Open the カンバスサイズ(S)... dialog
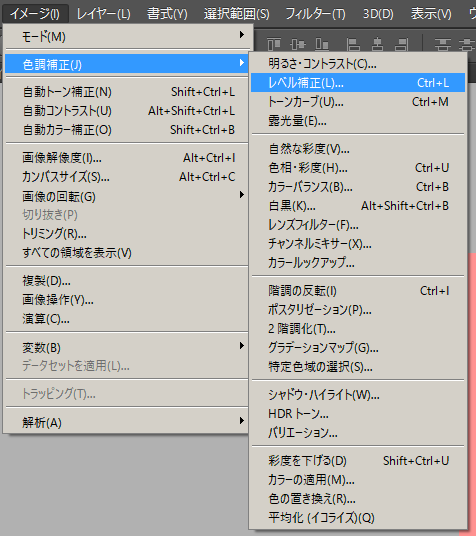The image size is (476, 536). point(127,177)
